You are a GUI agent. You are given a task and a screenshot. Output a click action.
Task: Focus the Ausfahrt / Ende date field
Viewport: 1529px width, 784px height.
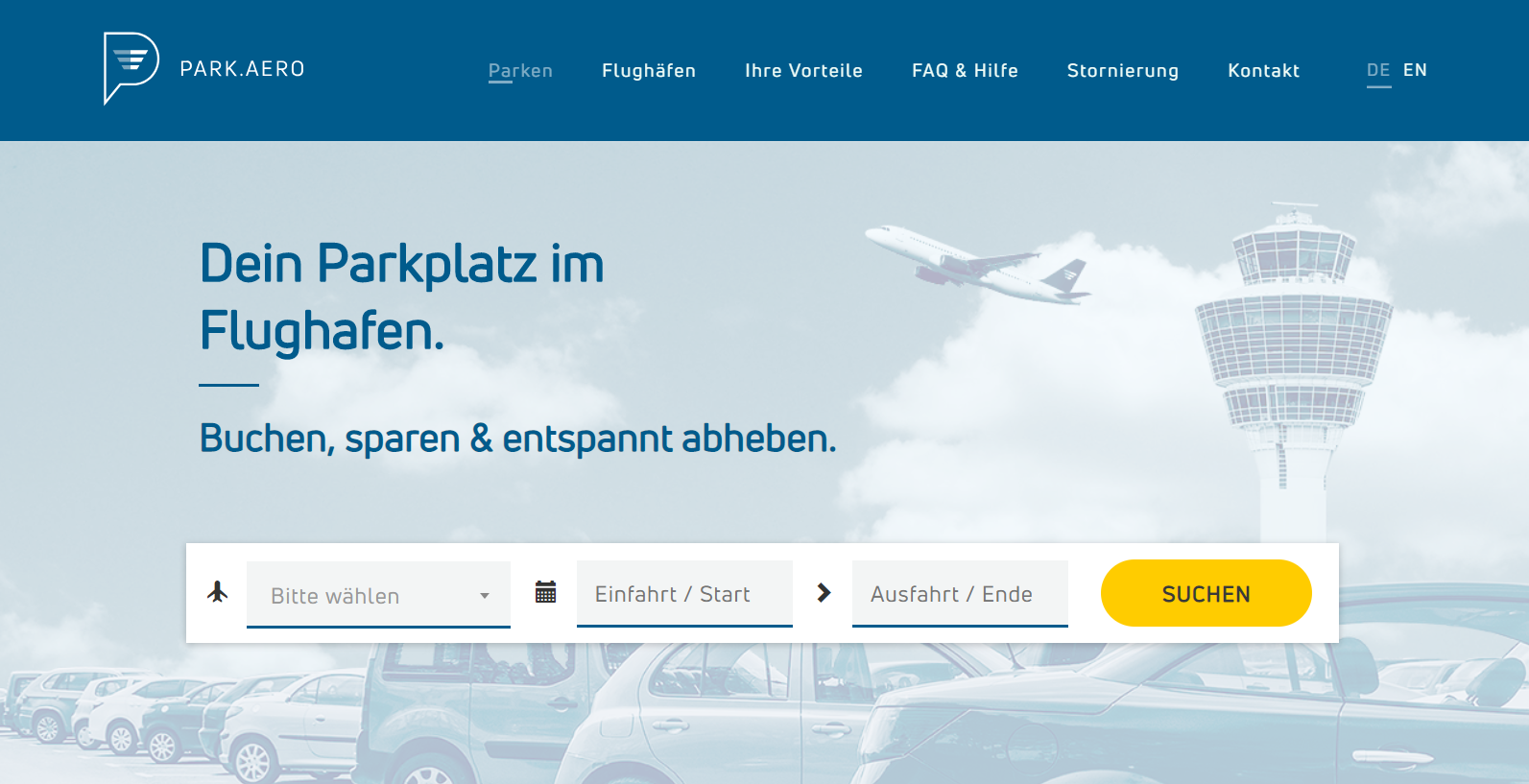tap(959, 594)
